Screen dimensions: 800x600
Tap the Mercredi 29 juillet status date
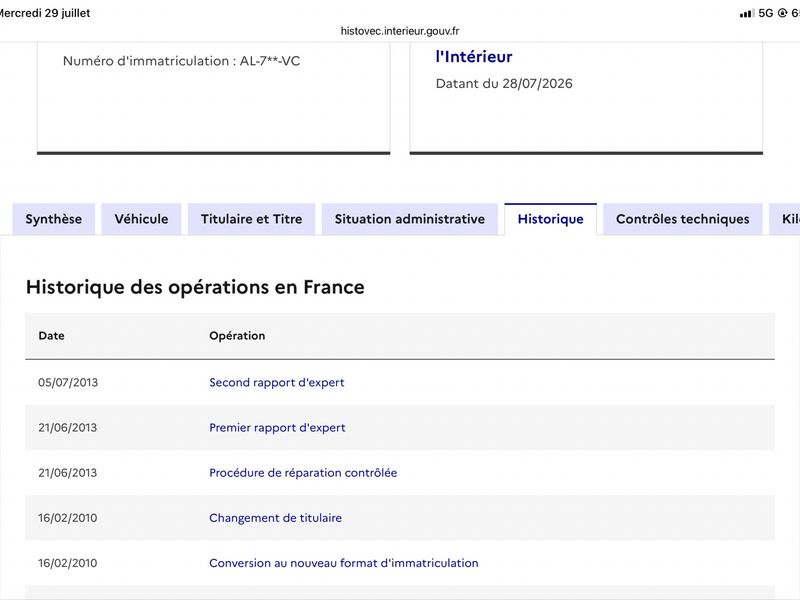click(x=45, y=13)
